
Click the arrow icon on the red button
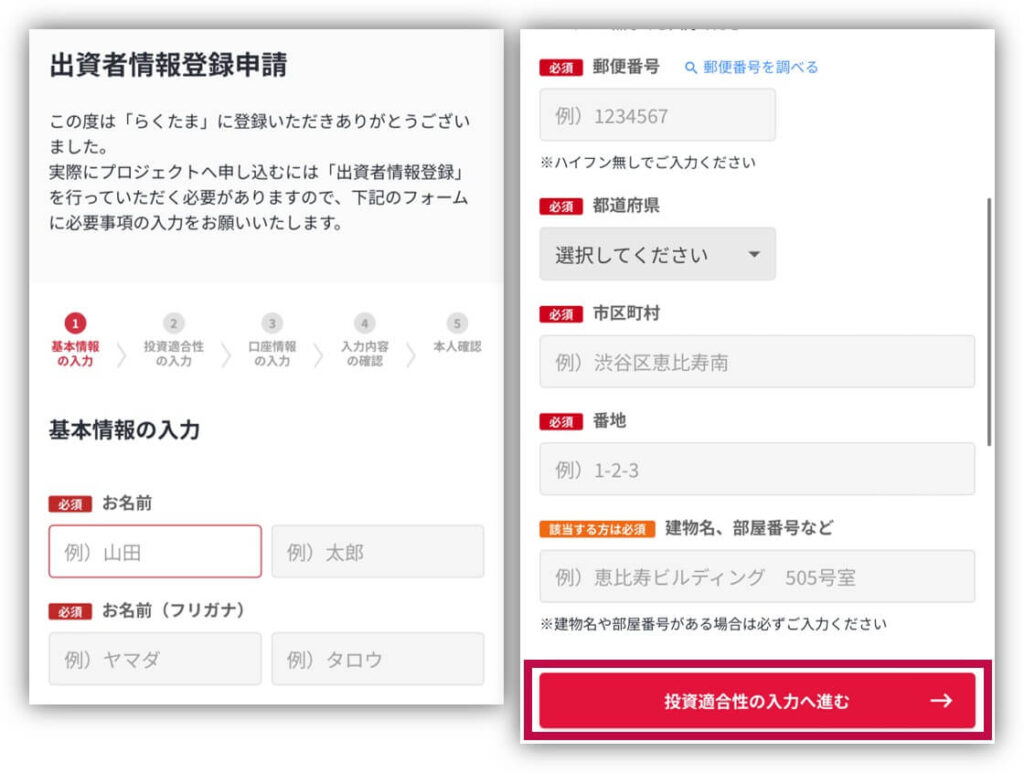tap(941, 701)
